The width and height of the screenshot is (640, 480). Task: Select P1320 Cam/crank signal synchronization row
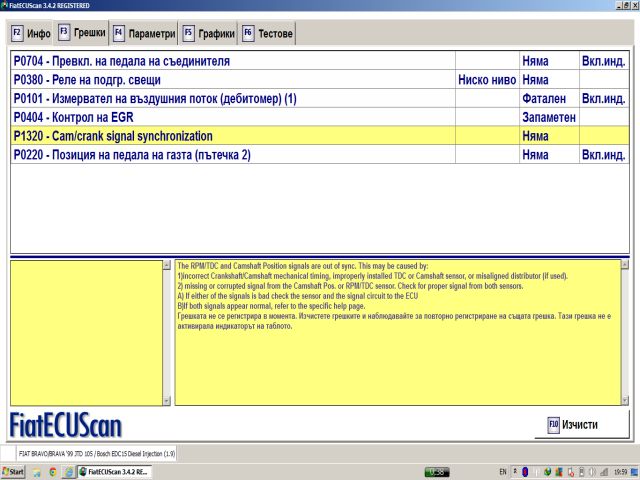(x=232, y=136)
